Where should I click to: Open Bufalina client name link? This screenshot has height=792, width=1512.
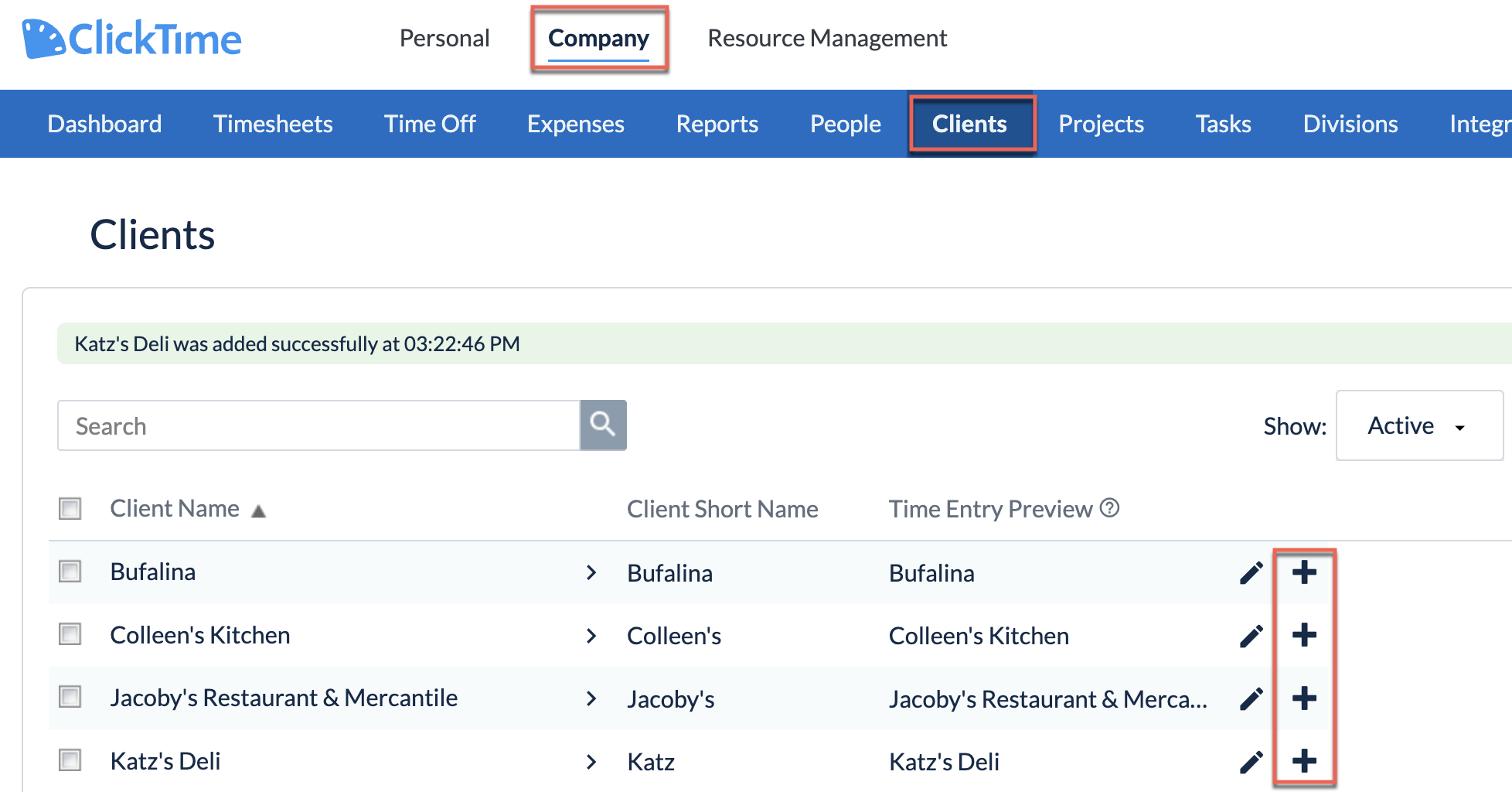tap(152, 572)
